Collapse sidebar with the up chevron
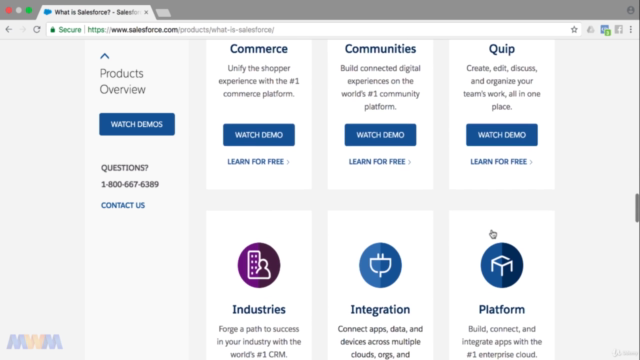The height and width of the screenshot is (360, 640). (104, 56)
